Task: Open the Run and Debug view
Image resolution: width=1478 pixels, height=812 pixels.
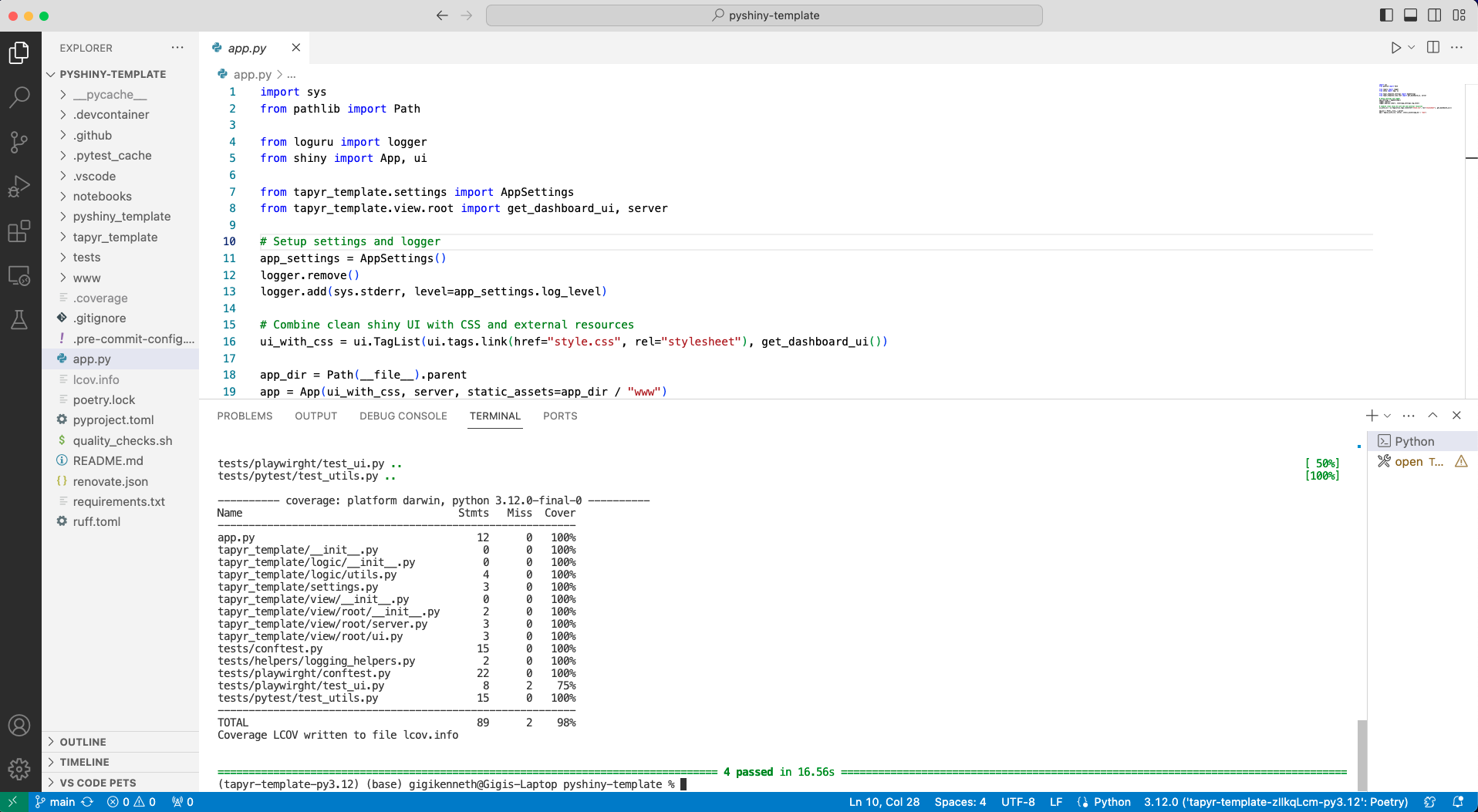Action: point(19,187)
